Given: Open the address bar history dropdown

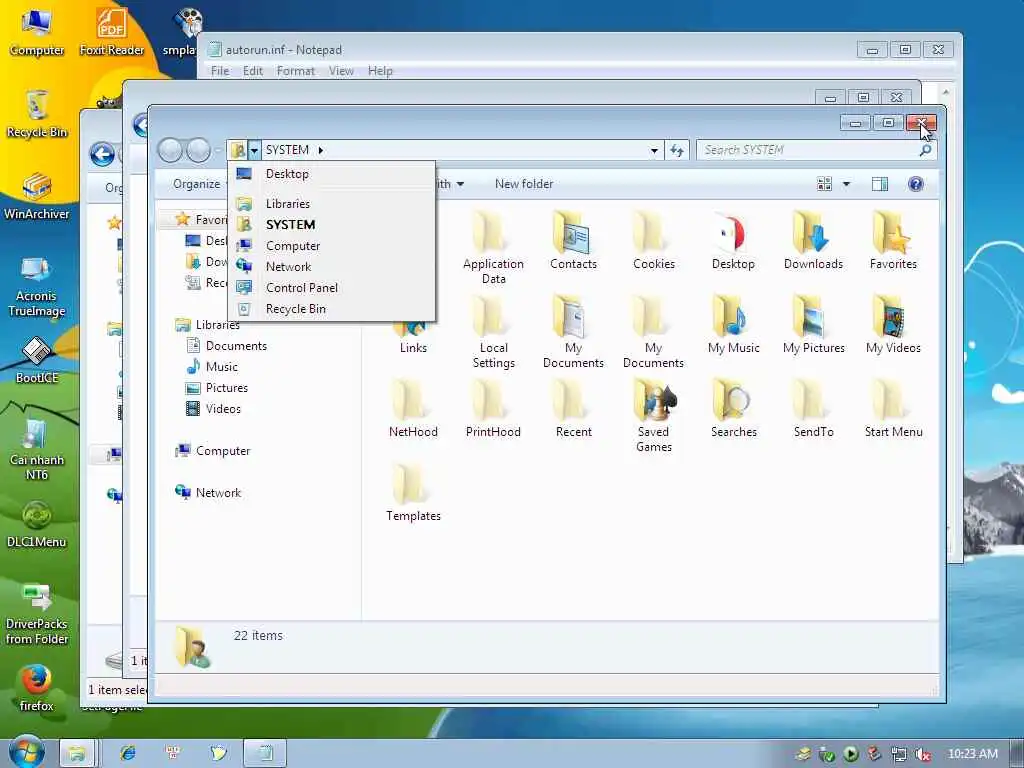Looking at the screenshot, I should coord(654,151).
